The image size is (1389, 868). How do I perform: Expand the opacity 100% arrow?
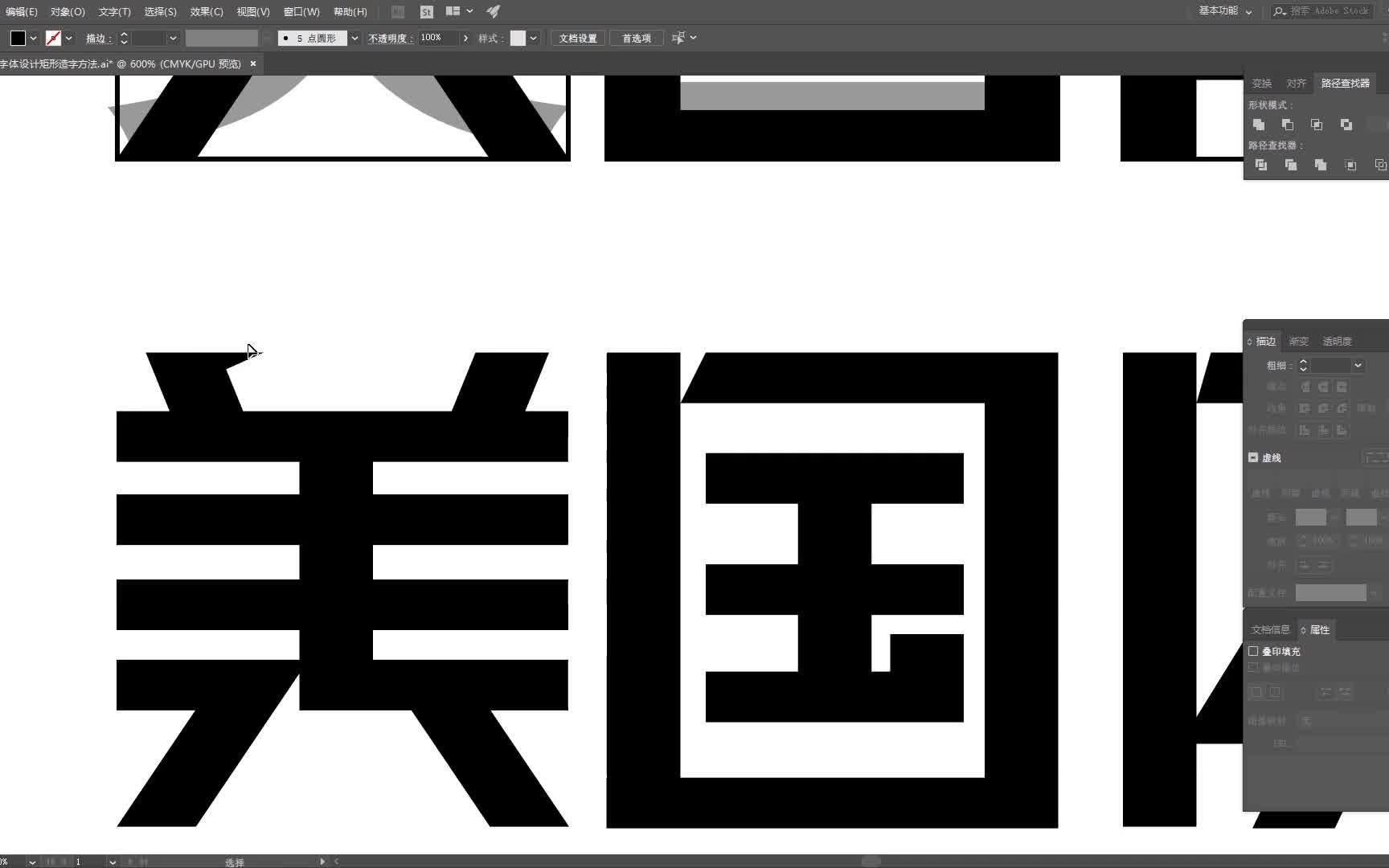(x=465, y=38)
